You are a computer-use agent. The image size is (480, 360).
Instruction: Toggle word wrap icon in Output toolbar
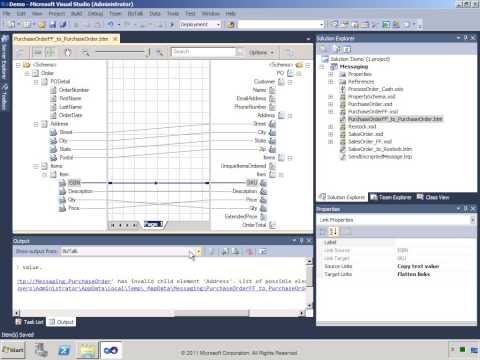(263, 252)
